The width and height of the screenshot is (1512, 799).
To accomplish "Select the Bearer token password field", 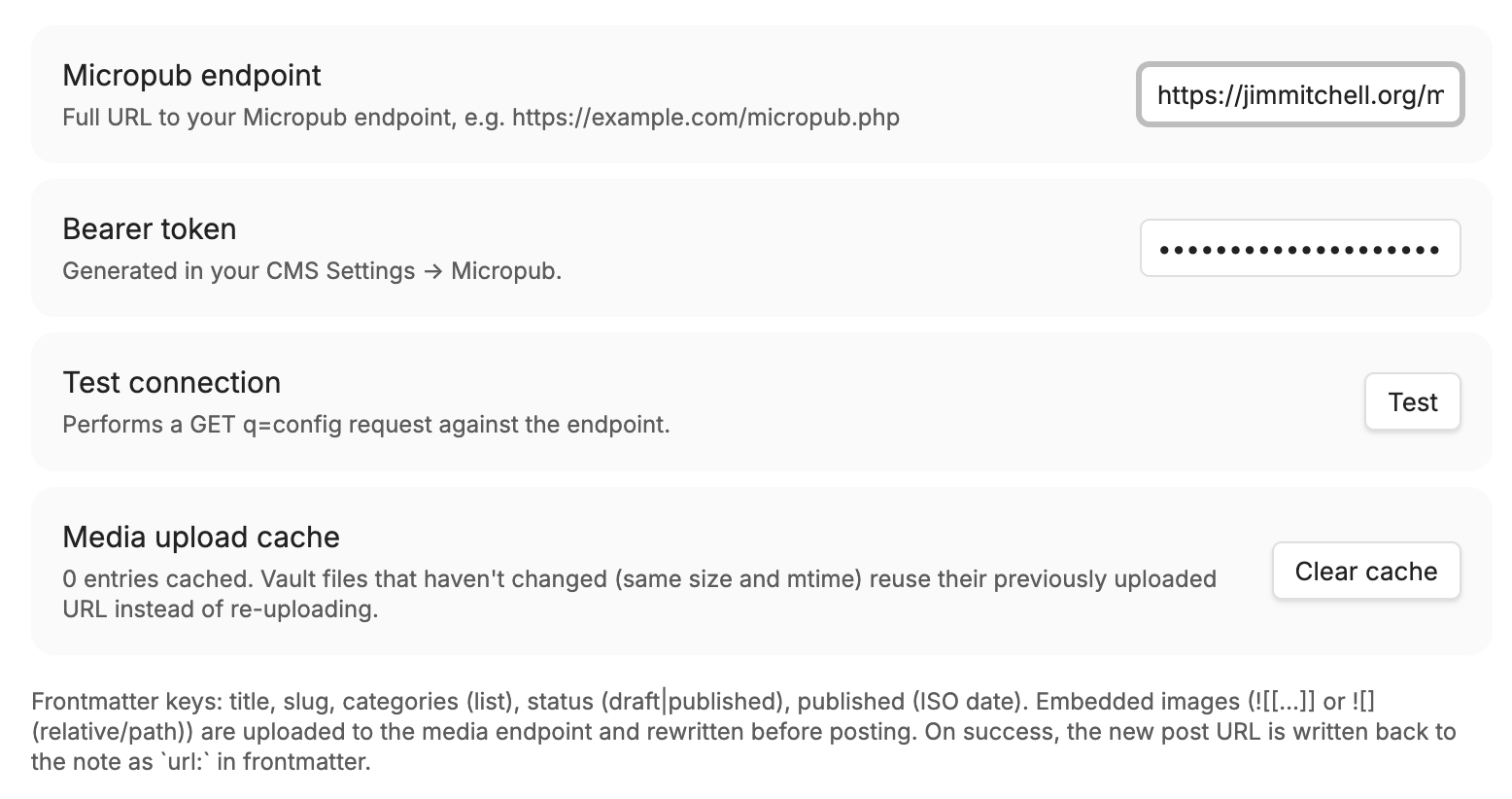I will click(1300, 248).
